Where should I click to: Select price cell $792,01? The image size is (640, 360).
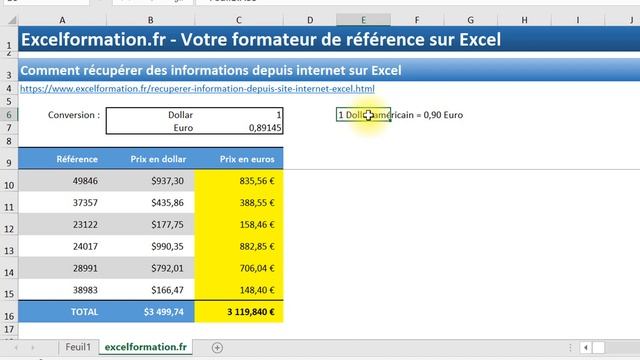(x=150, y=268)
